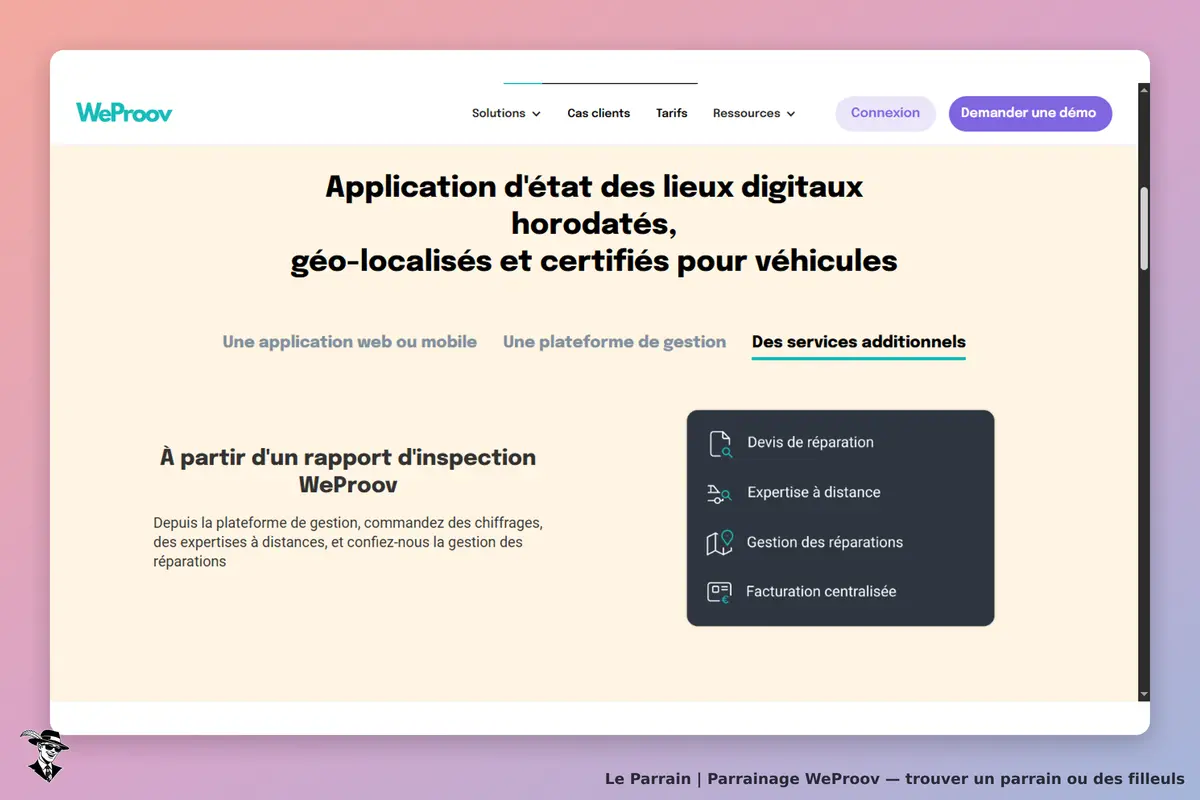Image resolution: width=1200 pixels, height=800 pixels.
Task: Click the paragraph starting 'Depuis la plateforme de gestion'
Action: point(348,542)
